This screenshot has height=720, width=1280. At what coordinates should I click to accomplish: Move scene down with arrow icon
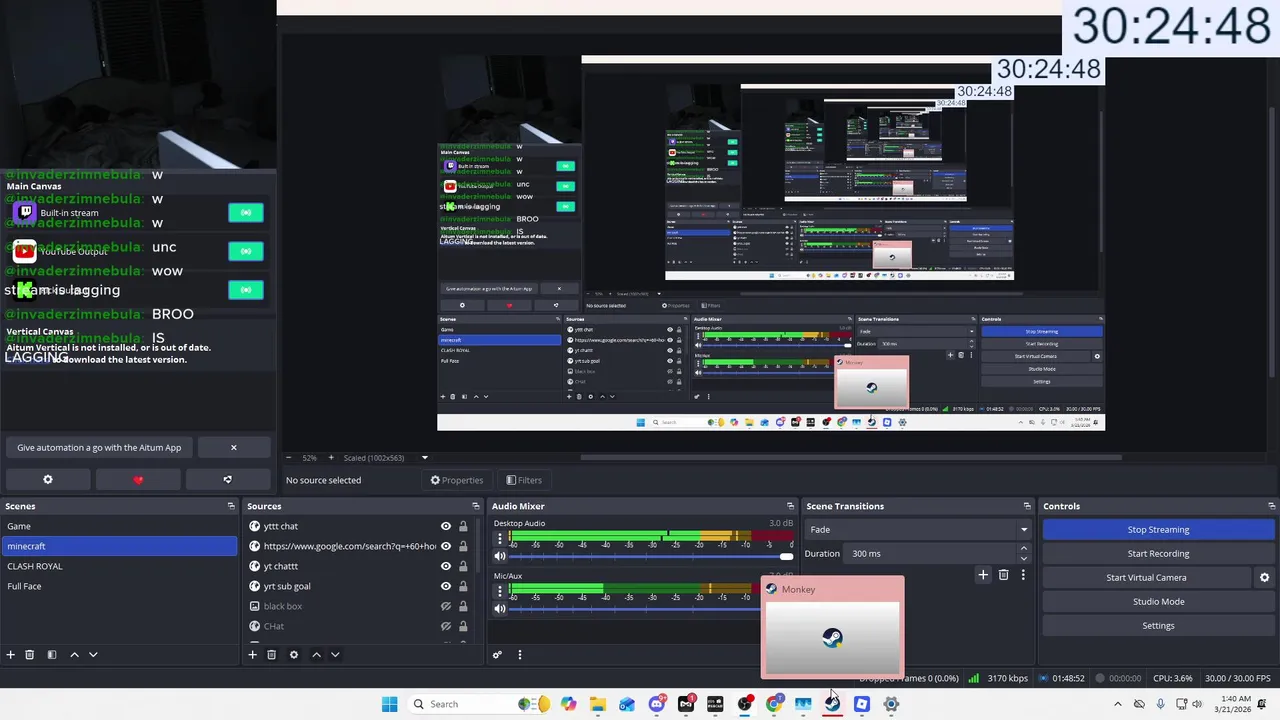coord(93,654)
